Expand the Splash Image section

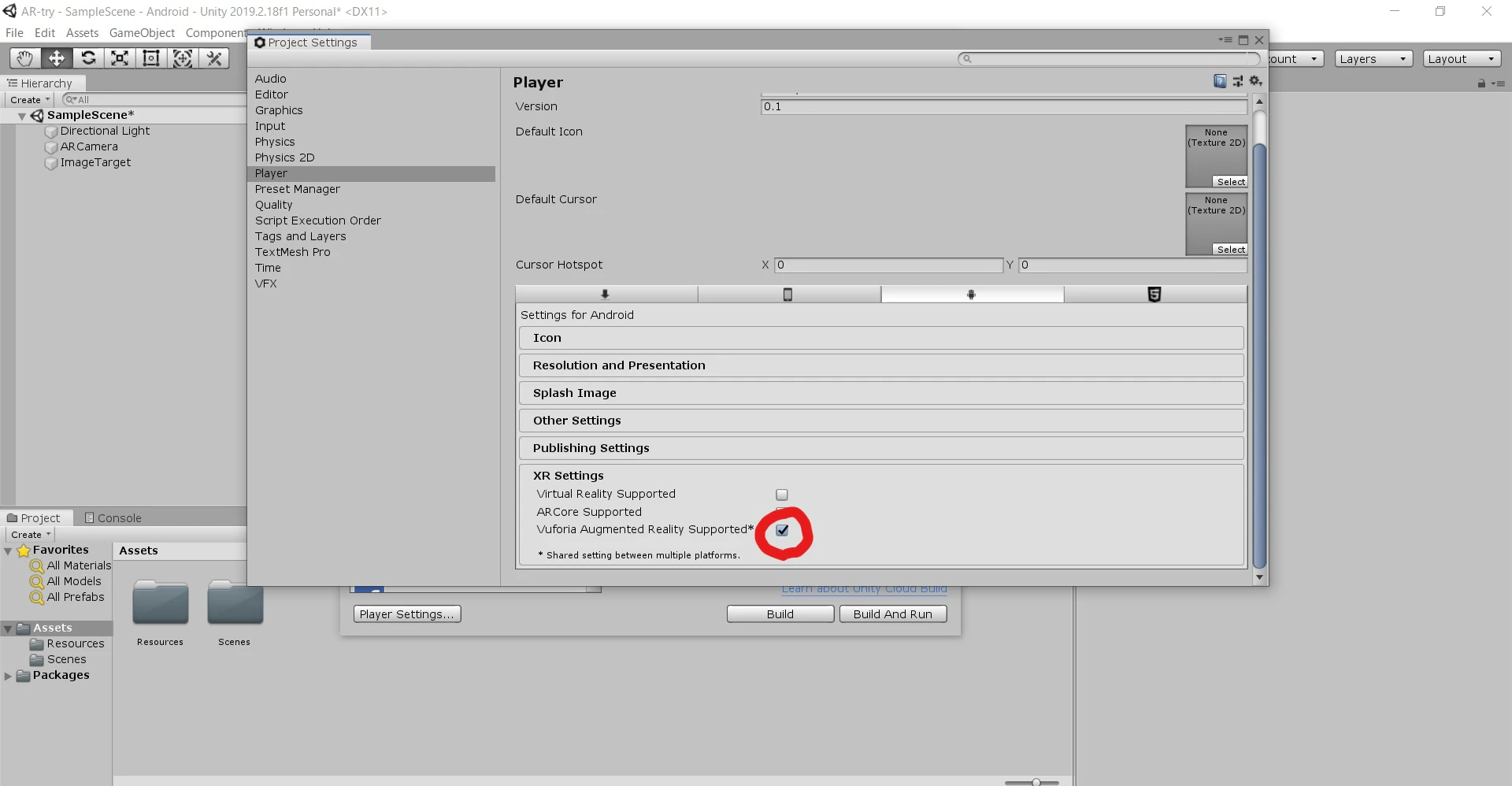(x=881, y=393)
